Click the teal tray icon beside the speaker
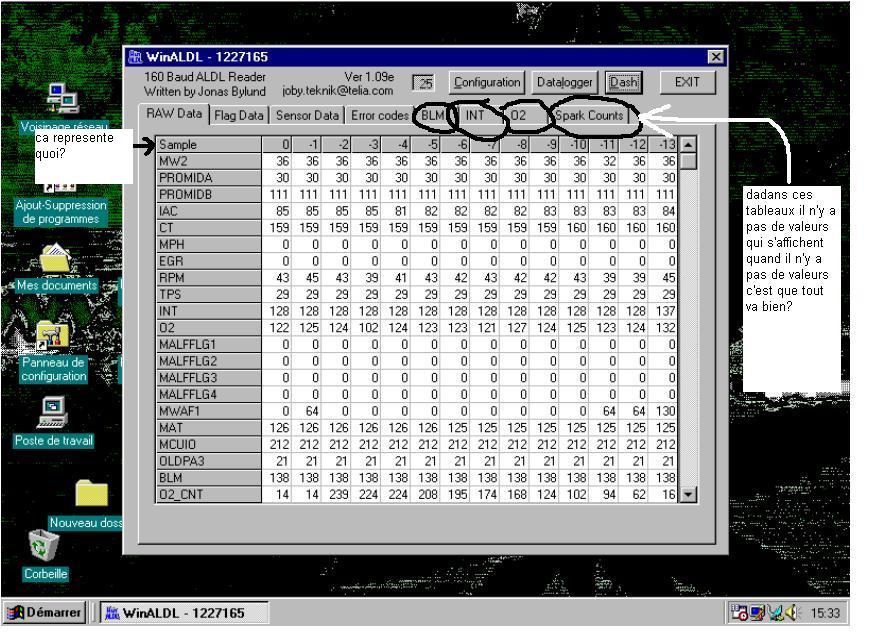 click(775, 612)
